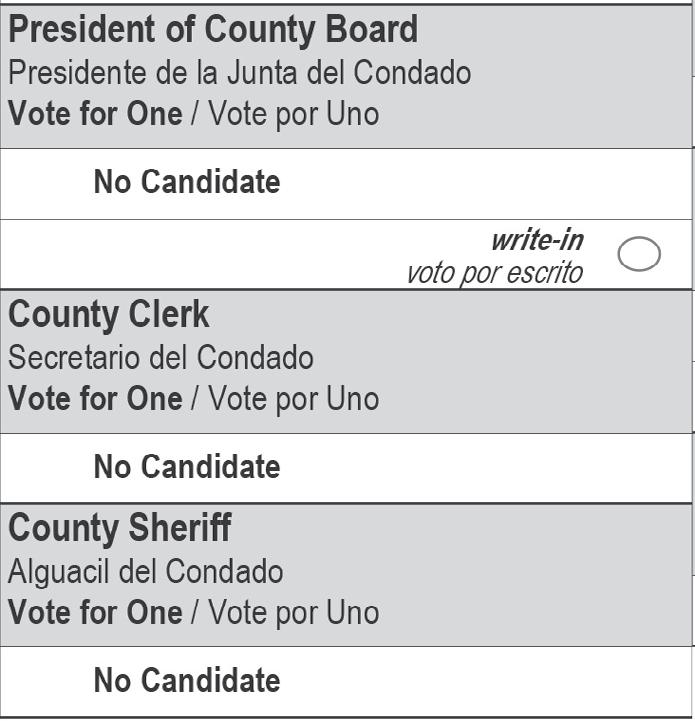This screenshot has width=695, height=721.
Task: Click the "voto por escrito" label
Action: point(494,272)
